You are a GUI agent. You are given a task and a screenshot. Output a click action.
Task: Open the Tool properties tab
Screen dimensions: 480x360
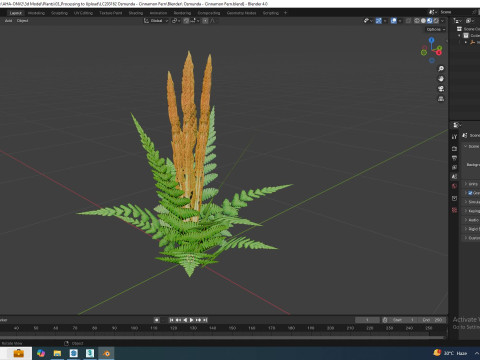click(454, 137)
